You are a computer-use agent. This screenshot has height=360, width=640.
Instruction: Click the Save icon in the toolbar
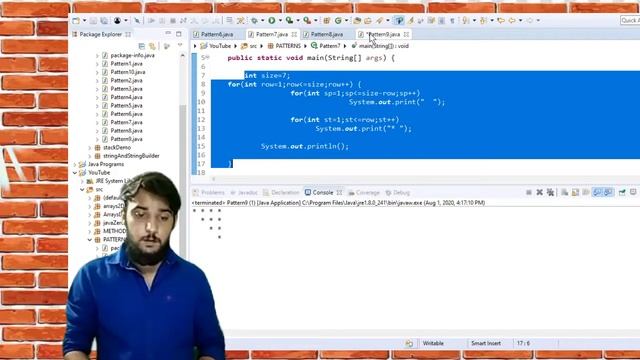93,20
